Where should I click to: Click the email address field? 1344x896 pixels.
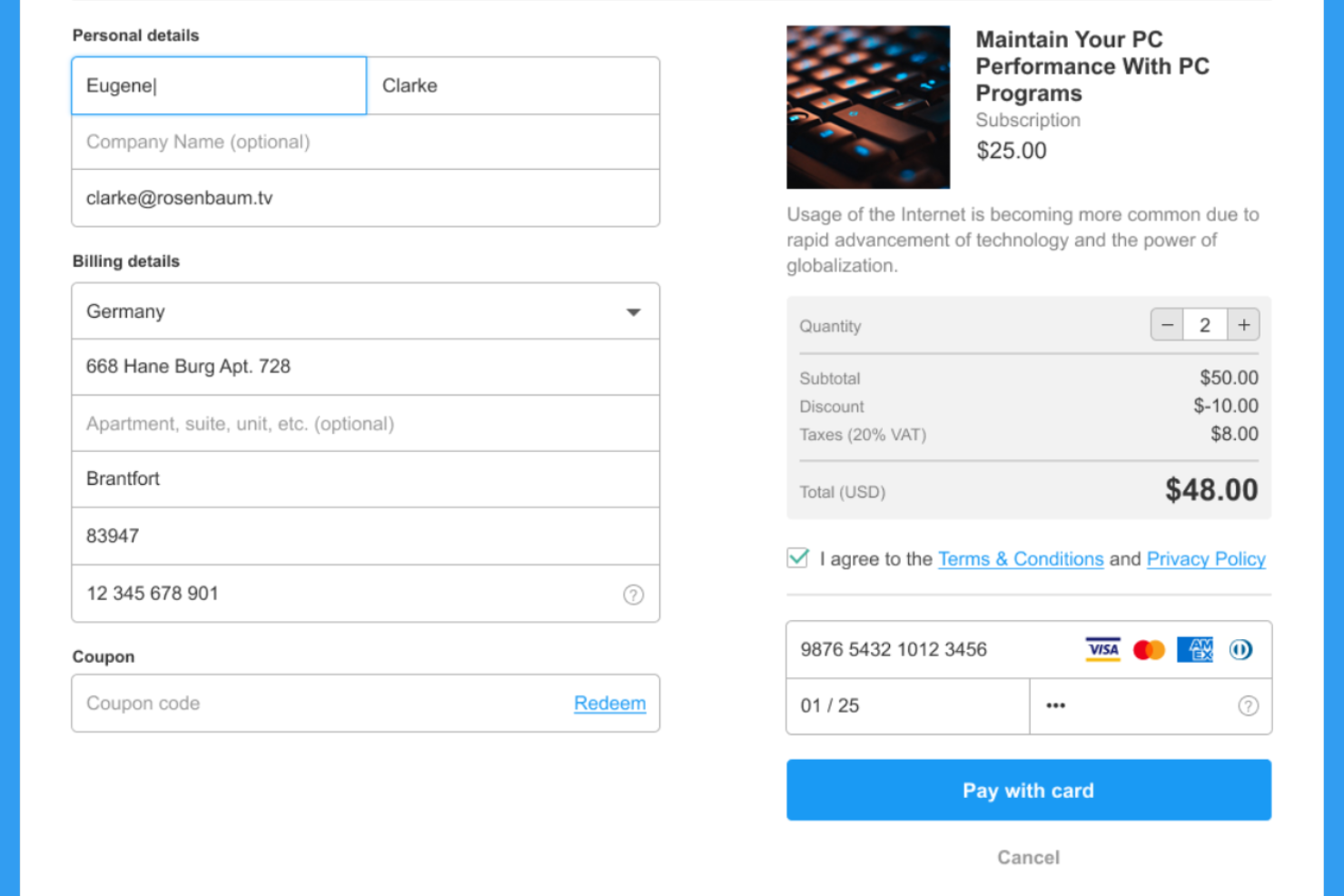tap(366, 198)
